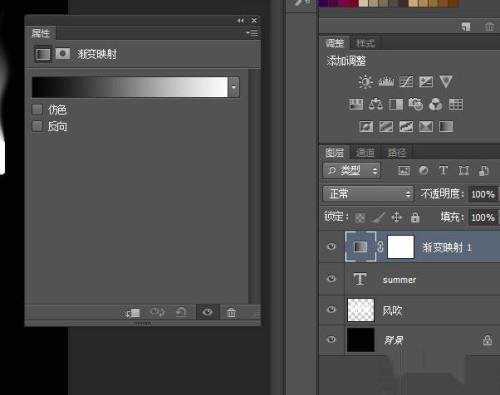The width and height of the screenshot is (500, 395).
Task: Enable the 反向 reverse checkbox
Action: [x=37, y=126]
